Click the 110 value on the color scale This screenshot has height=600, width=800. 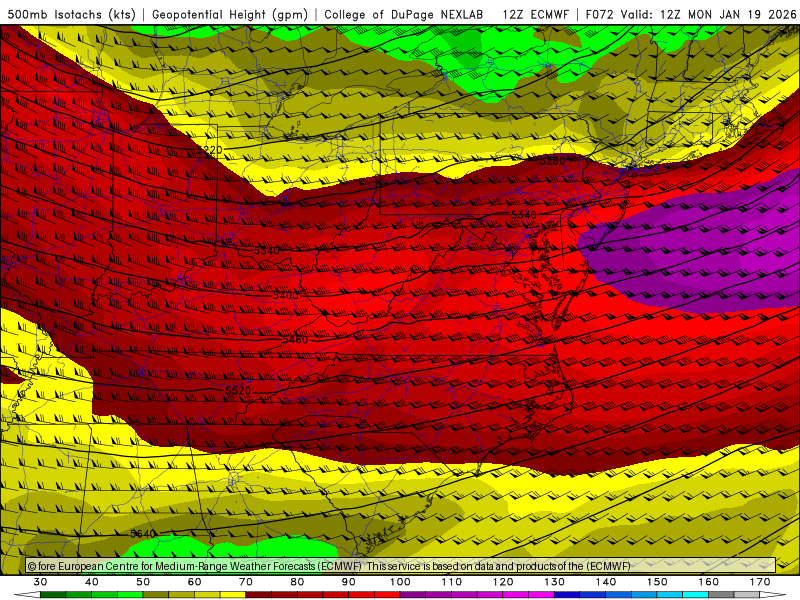click(452, 582)
